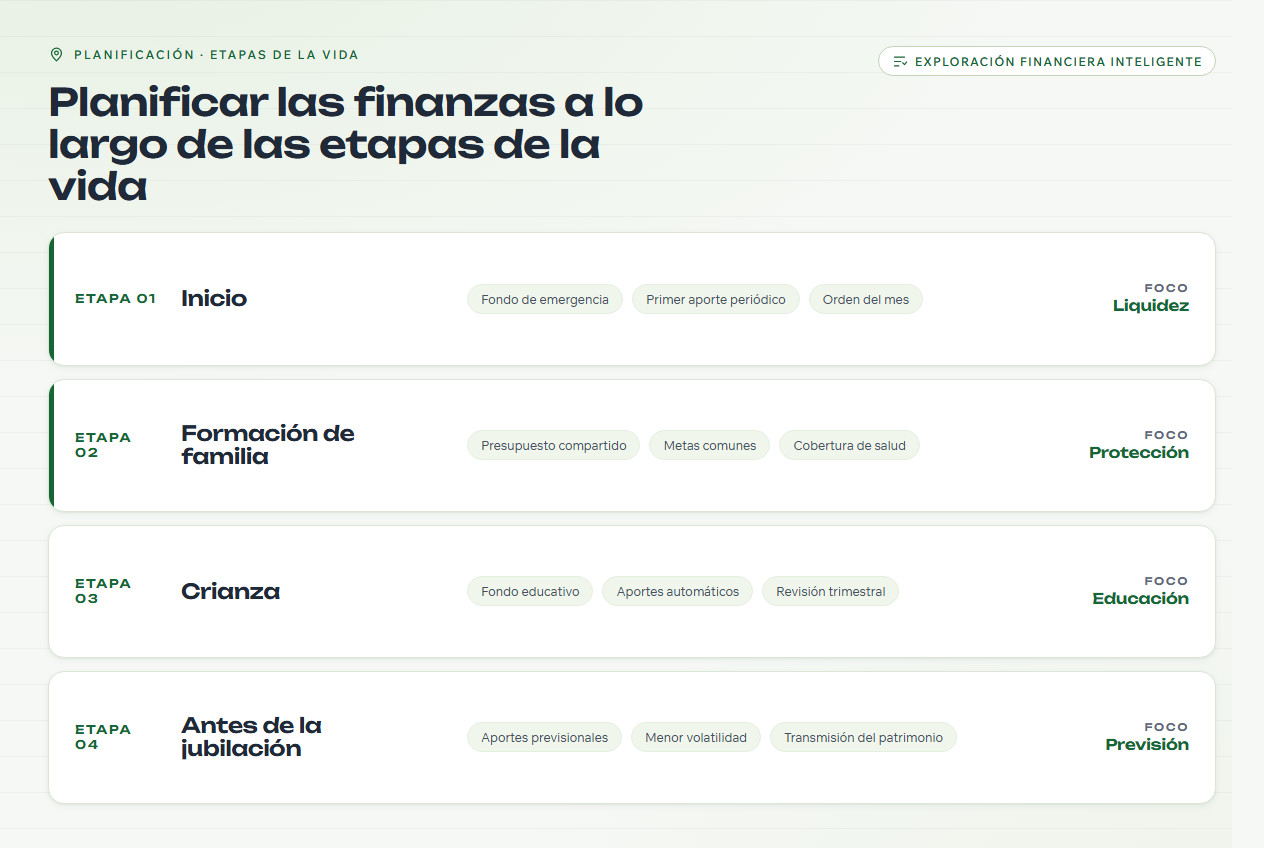The width and height of the screenshot is (1264, 848).
Task: Click the Metas comunes chip
Action: click(710, 445)
